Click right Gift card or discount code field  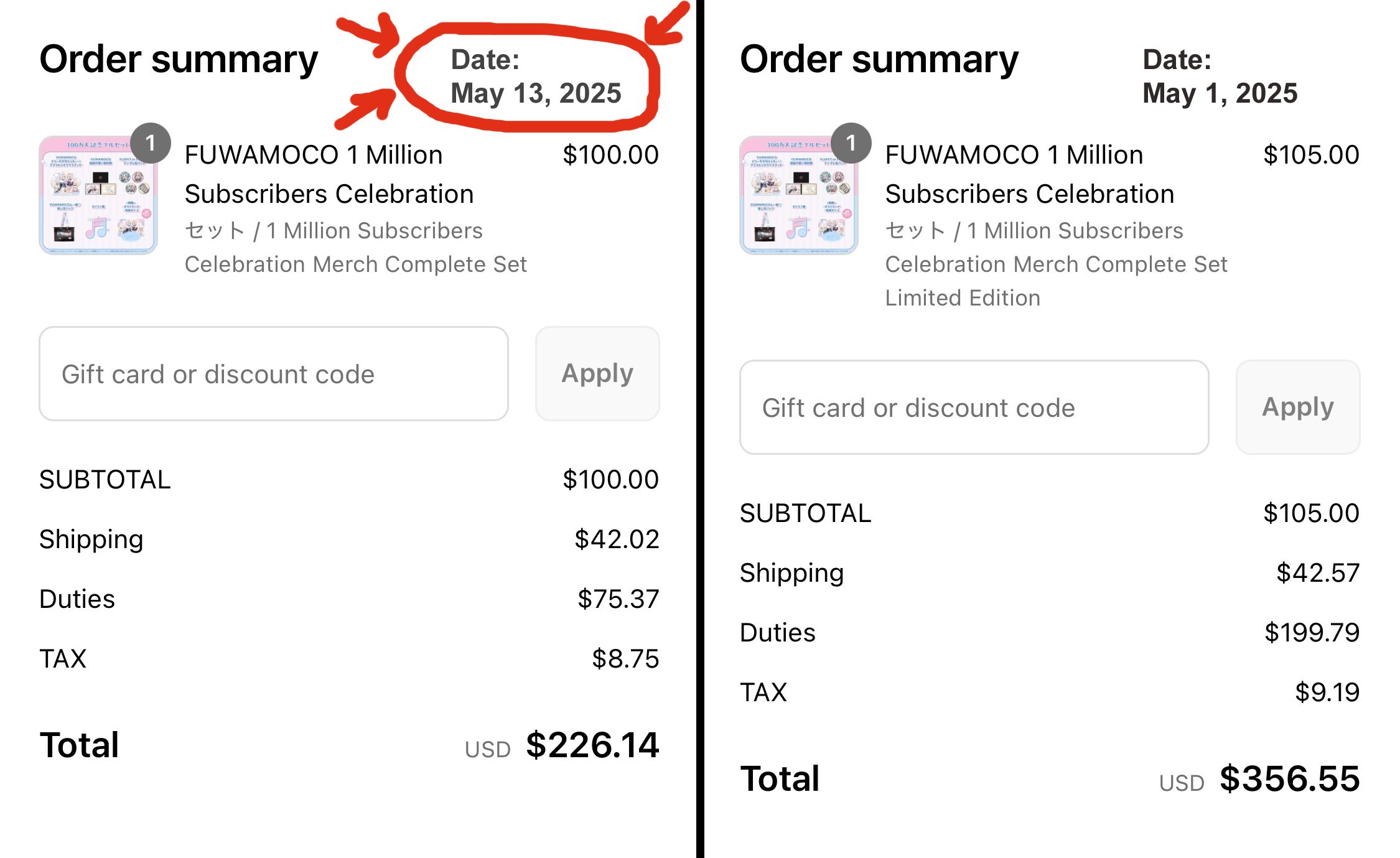974,408
